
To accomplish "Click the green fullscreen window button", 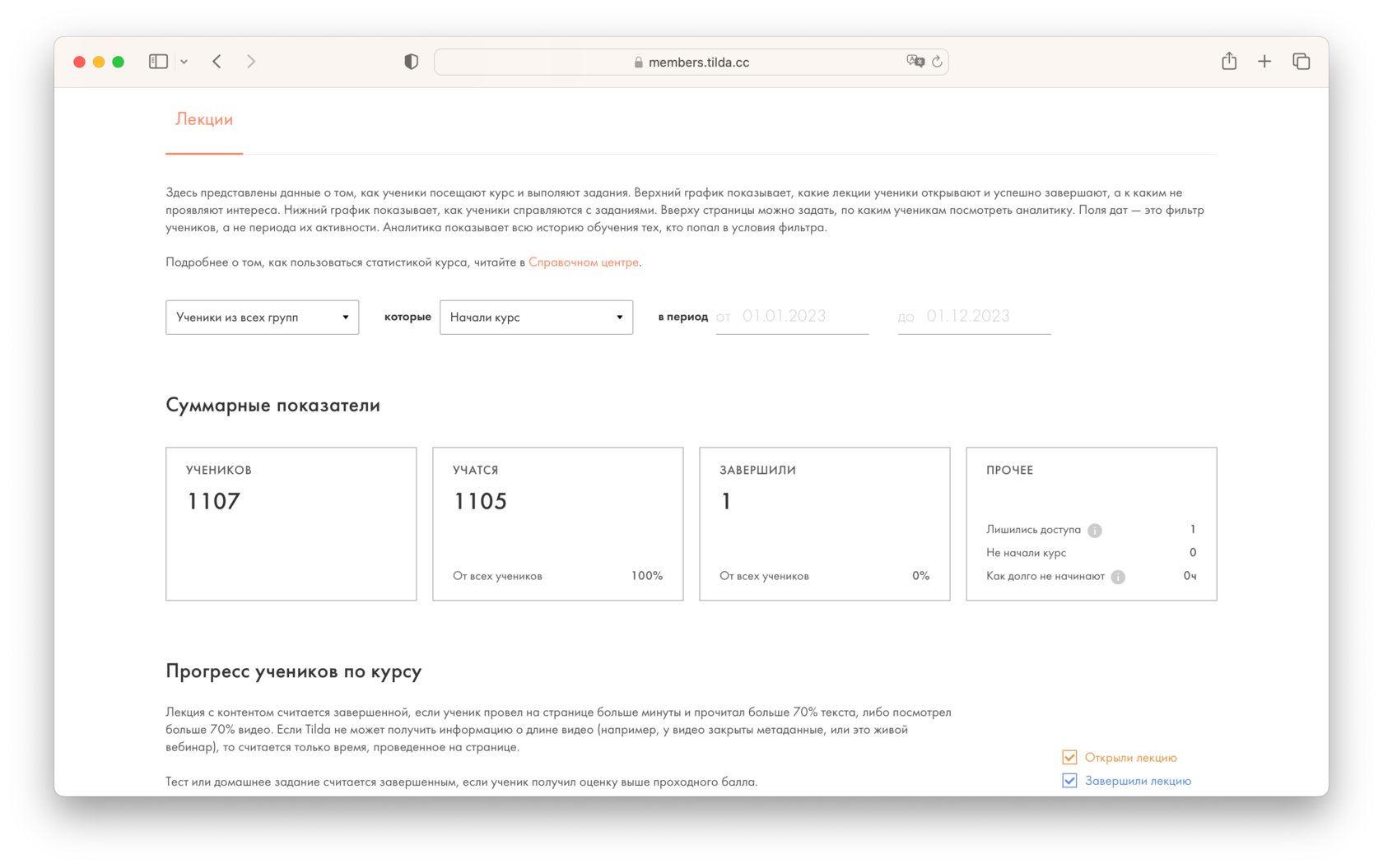I will 119,62.
